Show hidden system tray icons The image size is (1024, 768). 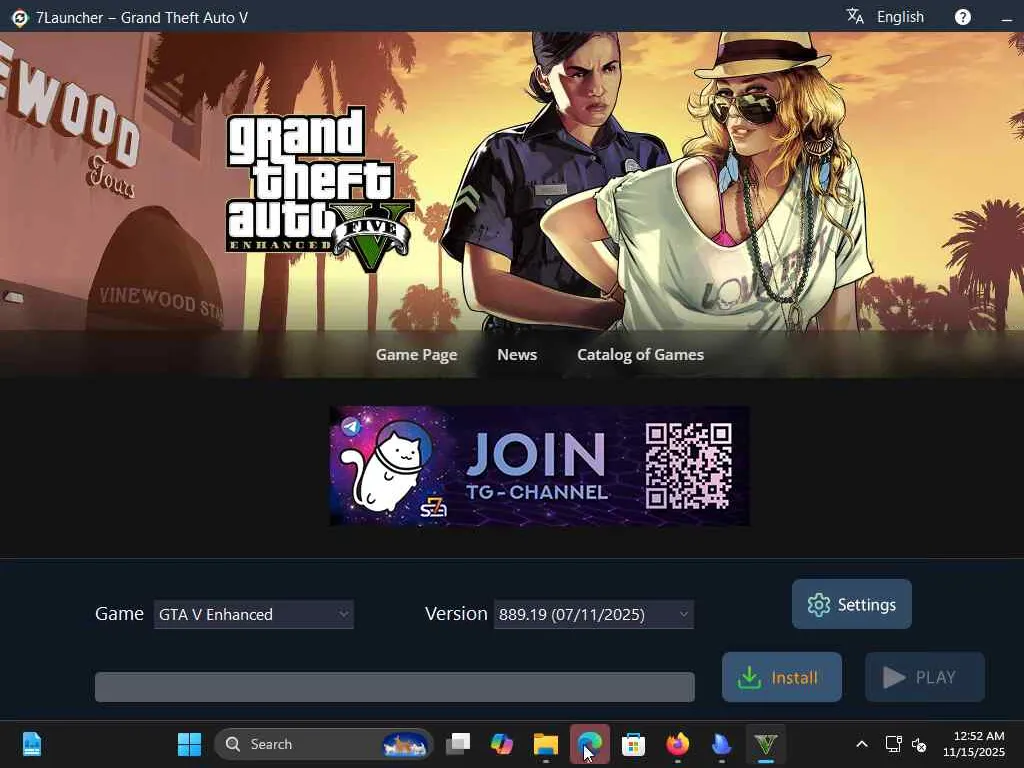coord(861,744)
